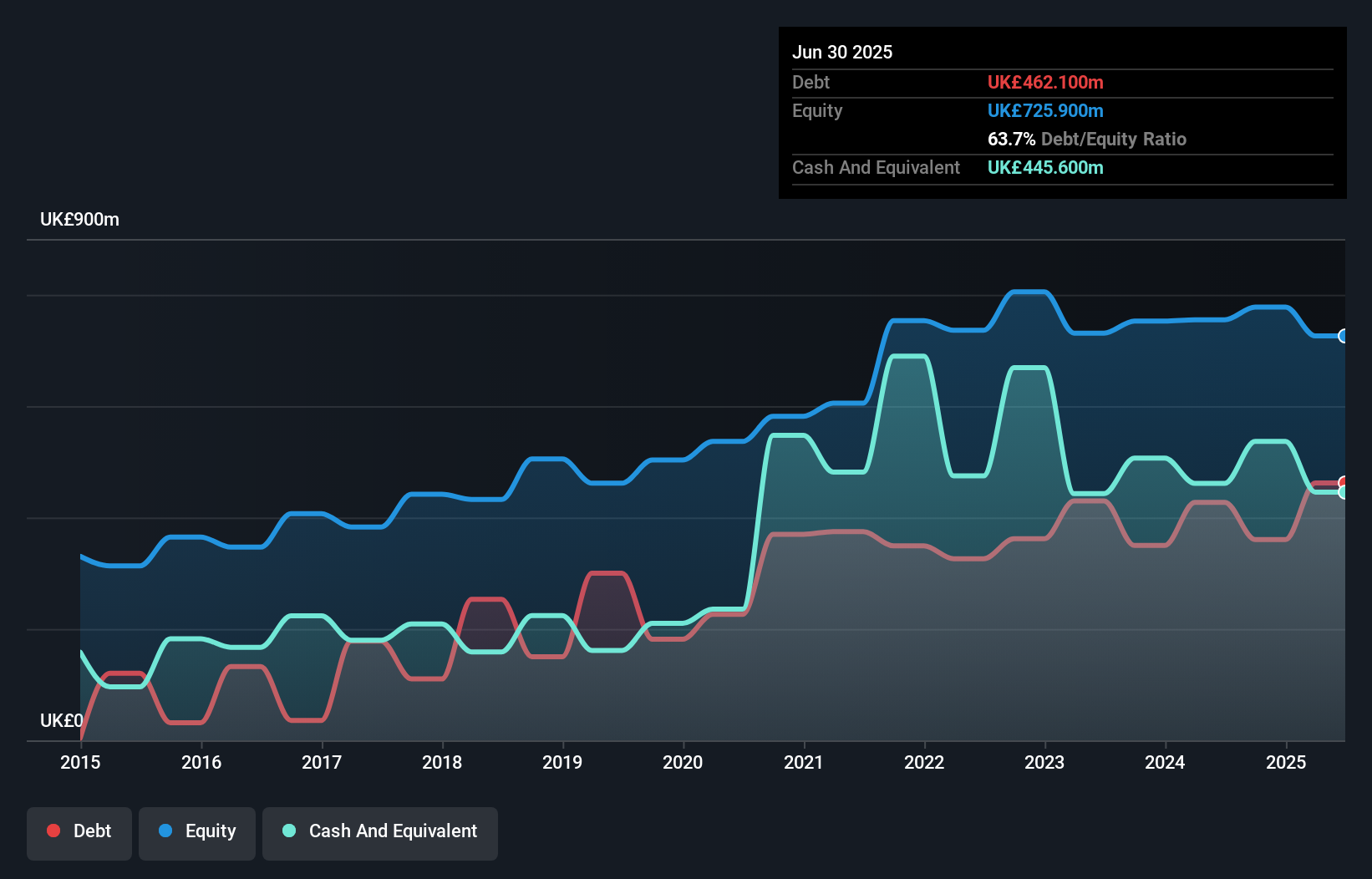Click the Jun 30 2025 tooltip date
1372x879 pixels.
tap(842, 52)
